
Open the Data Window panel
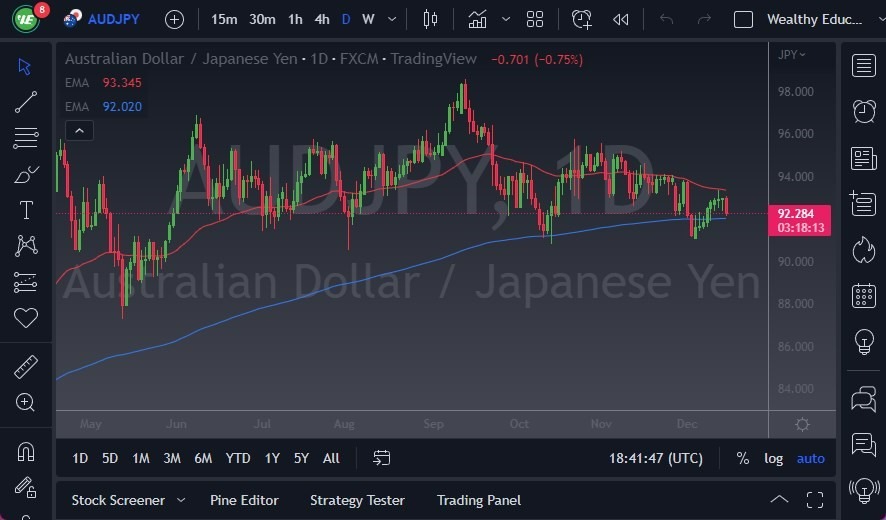(863, 203)
